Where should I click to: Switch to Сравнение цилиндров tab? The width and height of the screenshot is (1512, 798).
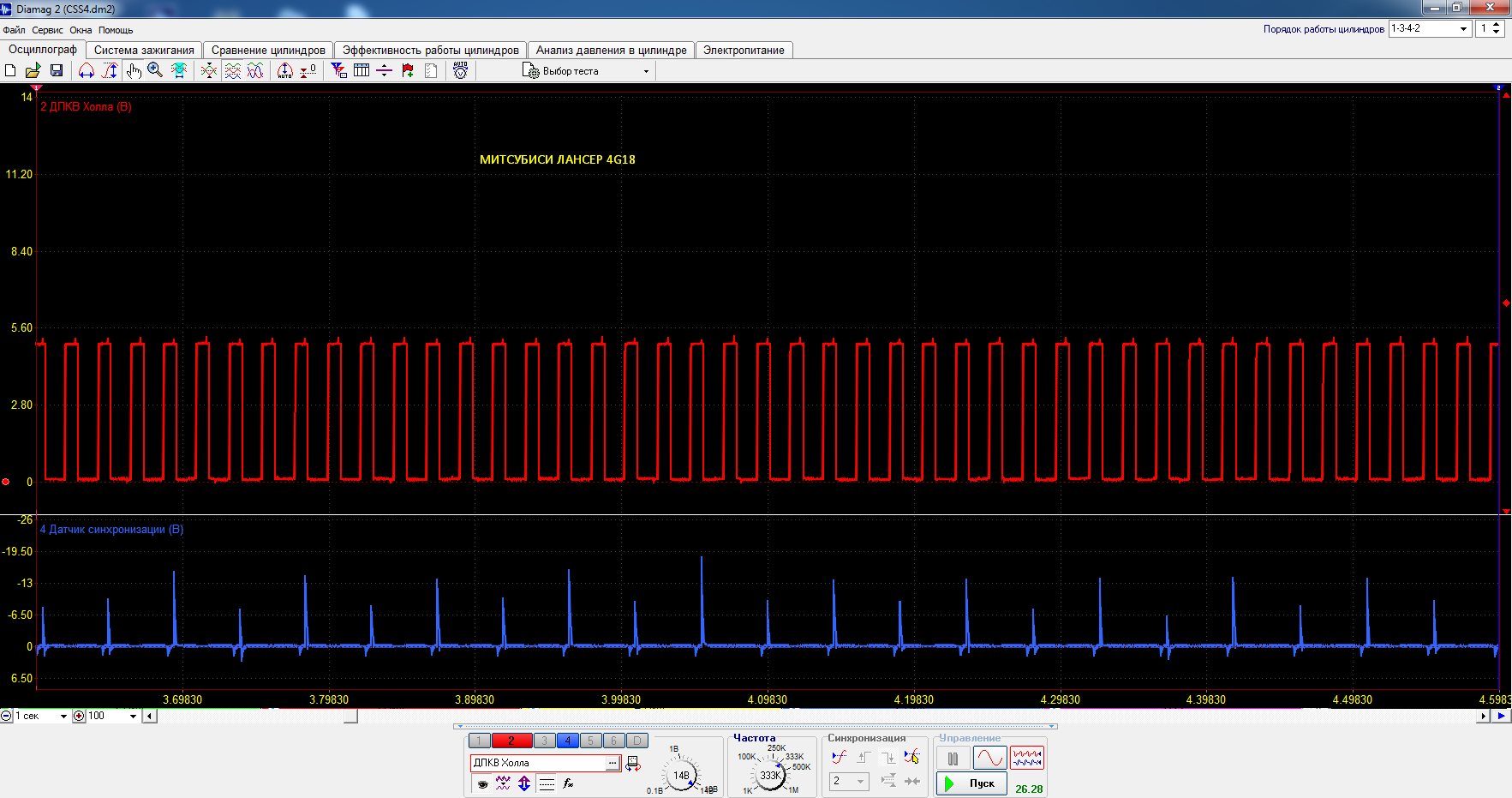click(x=268, y=51)
